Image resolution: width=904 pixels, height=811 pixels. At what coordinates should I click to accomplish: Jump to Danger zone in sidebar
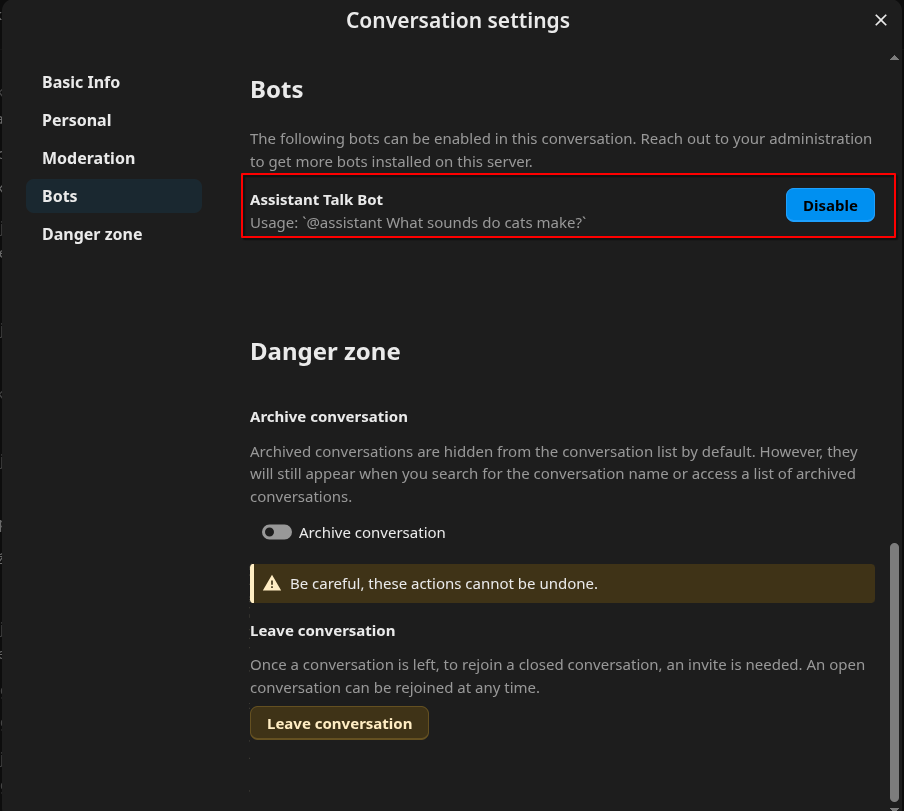92,234
